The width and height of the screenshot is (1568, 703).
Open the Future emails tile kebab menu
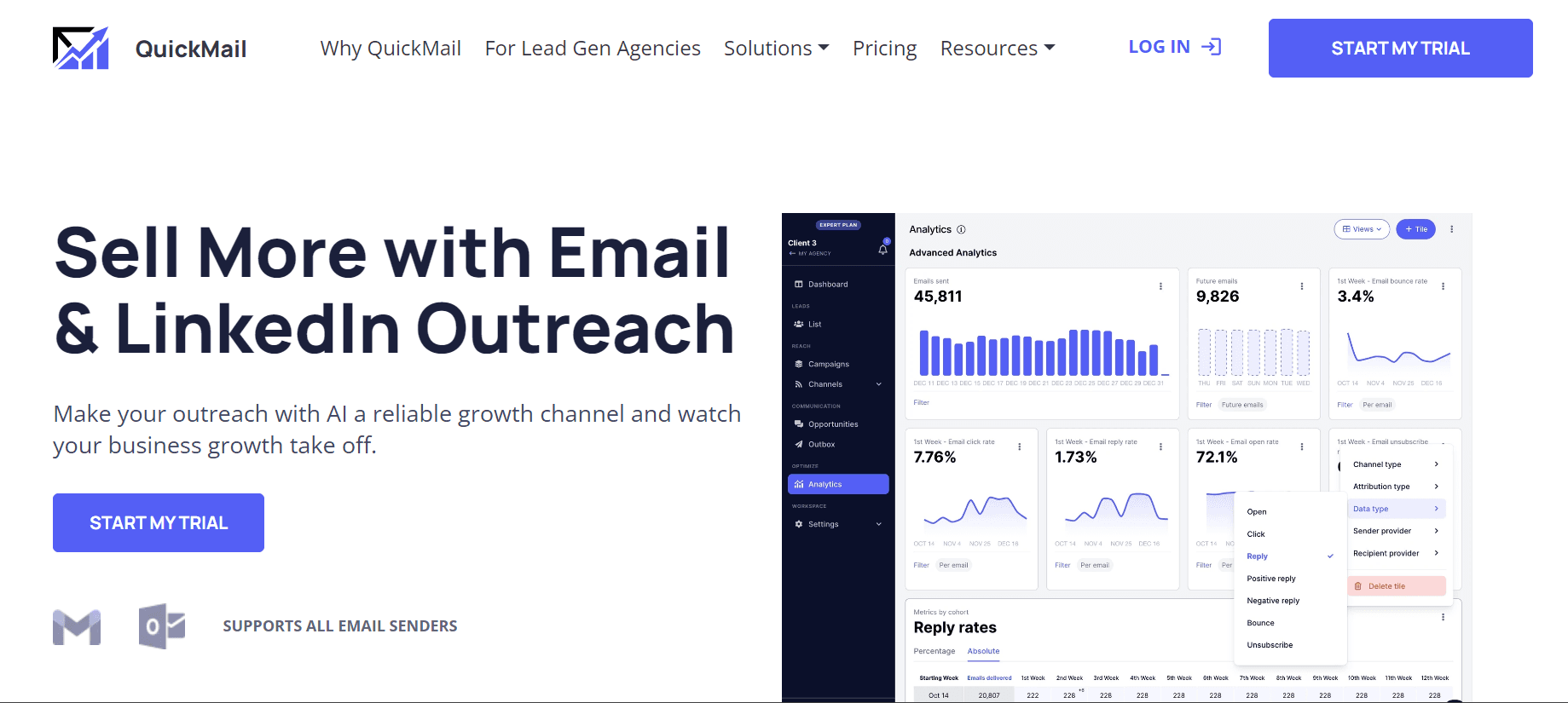tap(1302, 286)
